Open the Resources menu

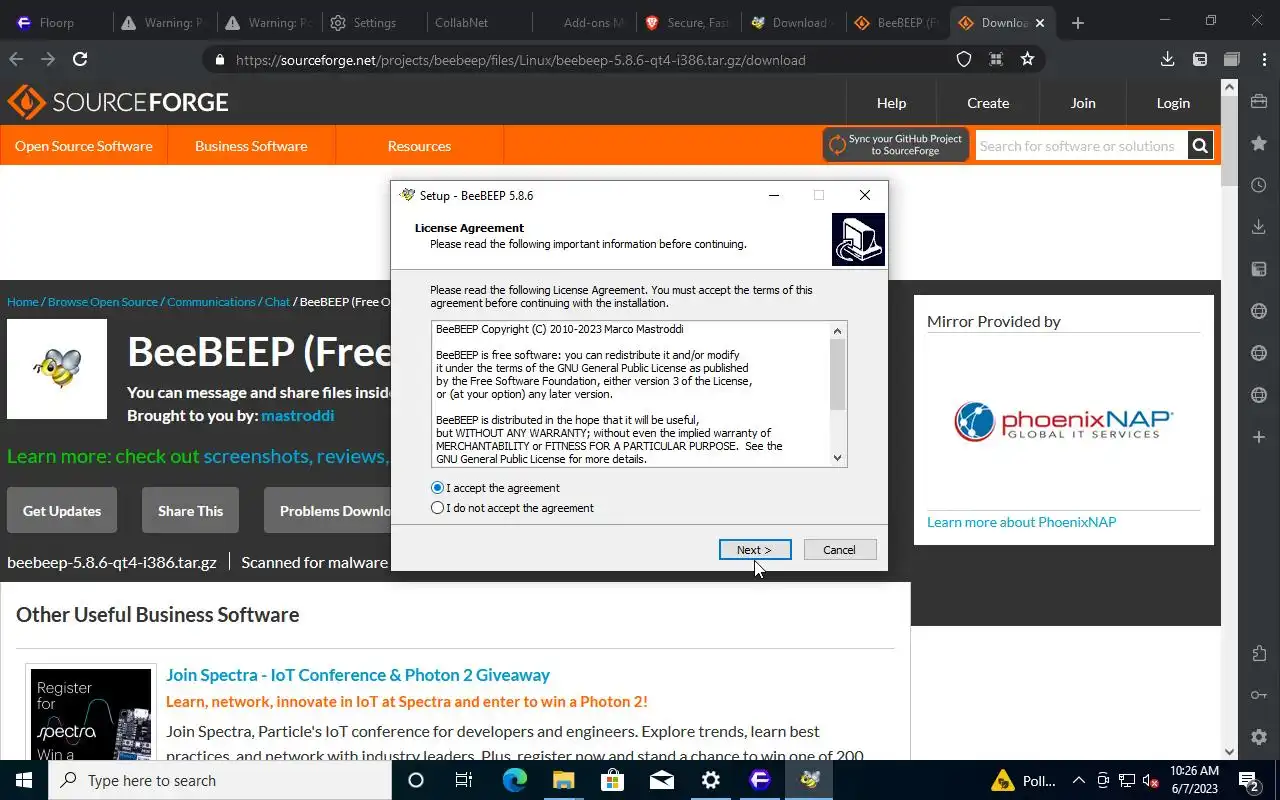click(x=419, y=146)
